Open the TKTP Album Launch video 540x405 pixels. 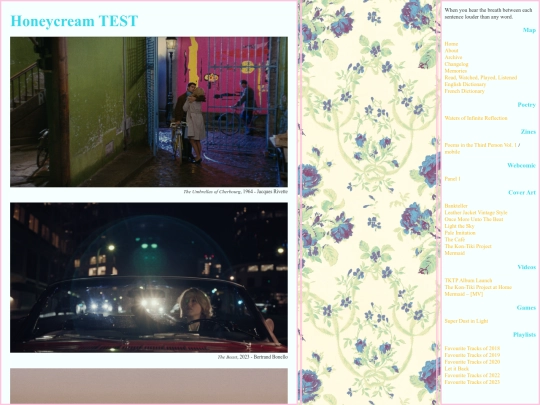[468, 280]
